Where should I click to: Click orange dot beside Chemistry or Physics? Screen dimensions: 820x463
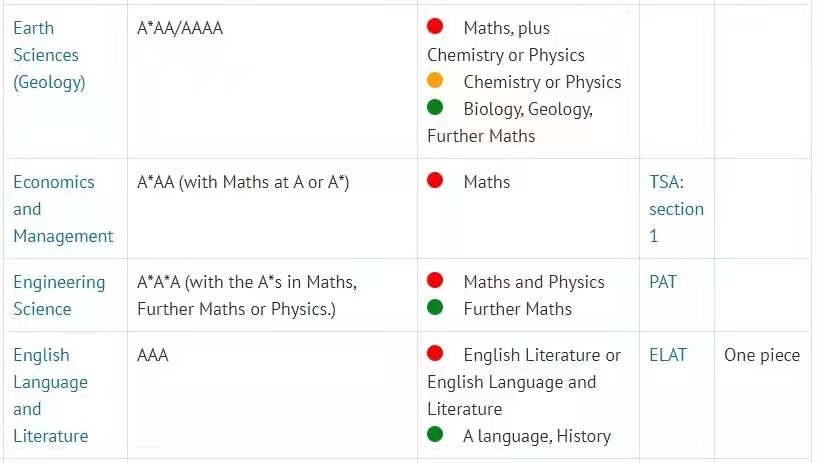(x=435, y=80)
